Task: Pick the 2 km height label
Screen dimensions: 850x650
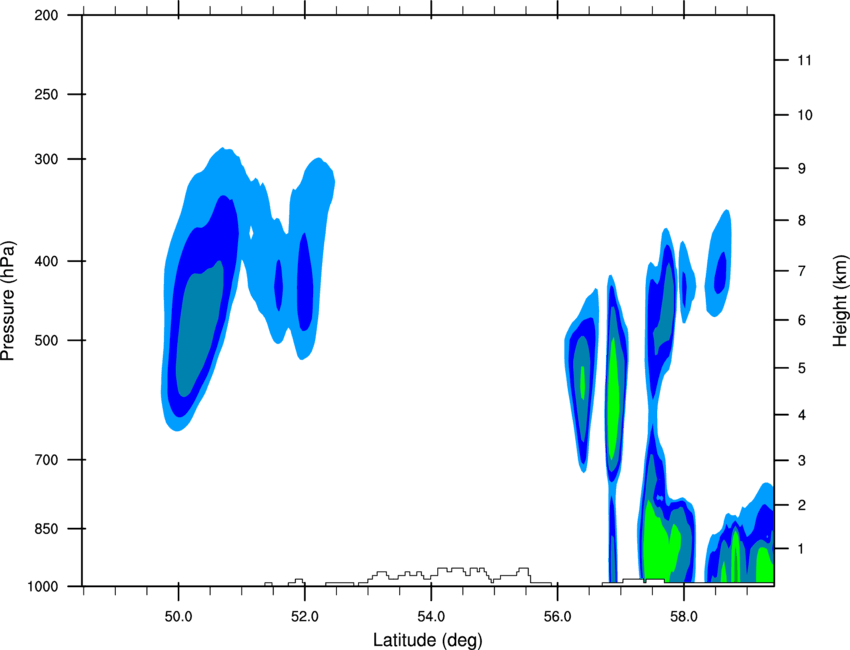Action: click(801, 505)
